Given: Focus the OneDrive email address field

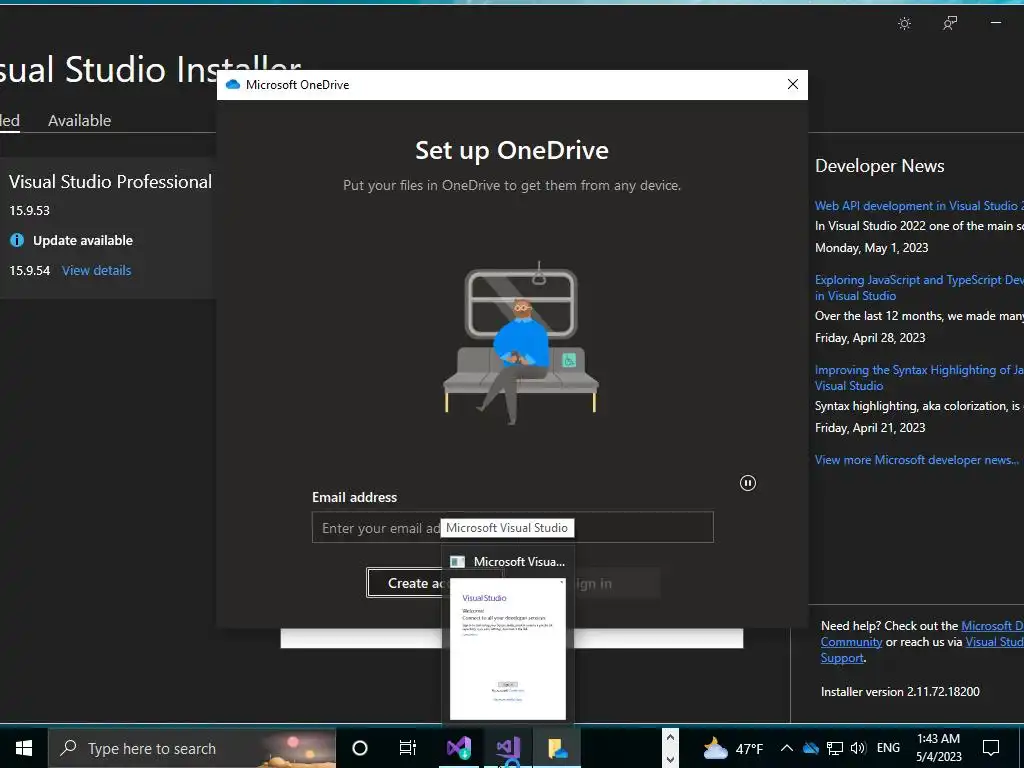Looking at the screenshot, I should [513, 527].
